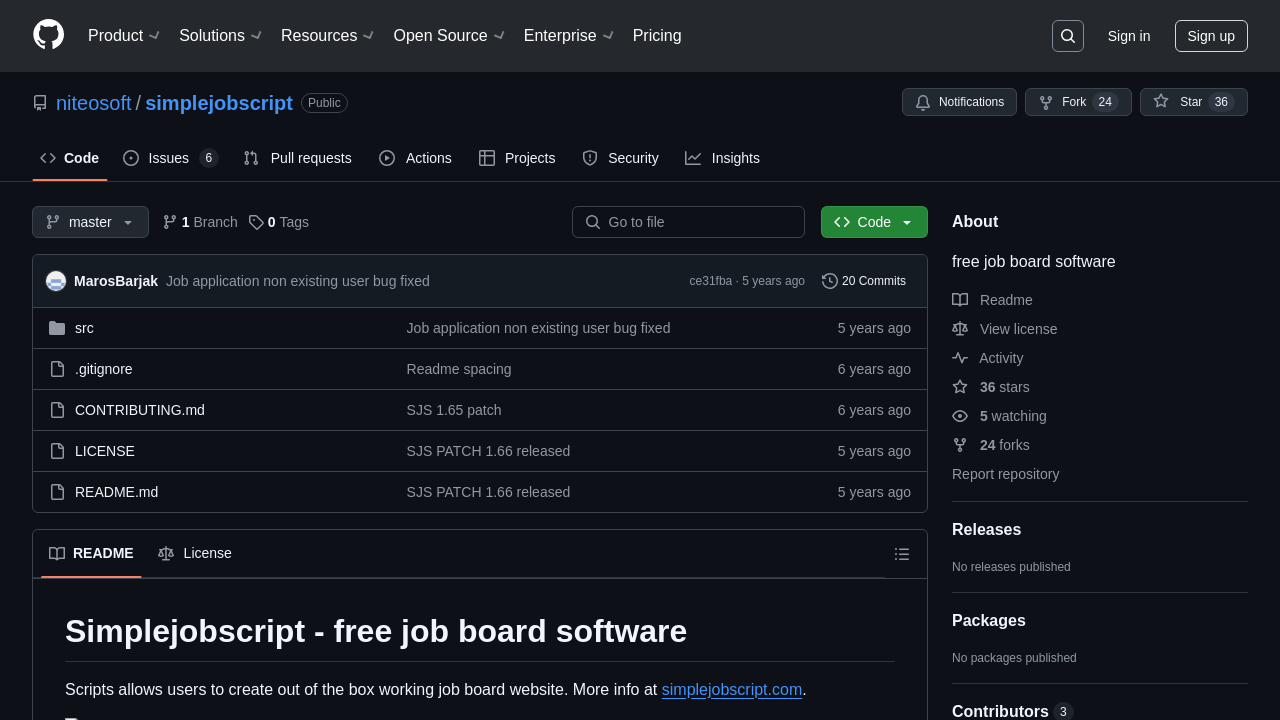Open the master branch dropdown
This screenshot has height=720, width=1280.
click(90, 222)
